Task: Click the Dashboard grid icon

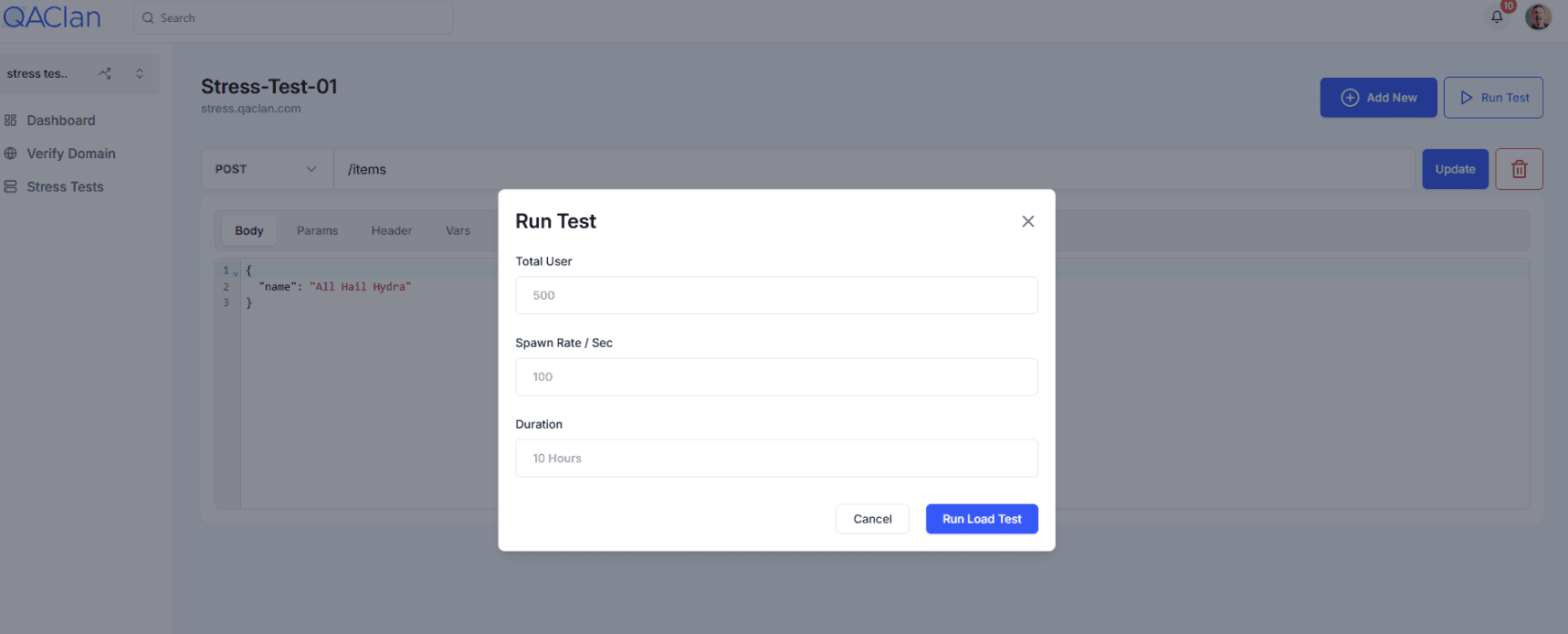Action: tap(11, 120)
